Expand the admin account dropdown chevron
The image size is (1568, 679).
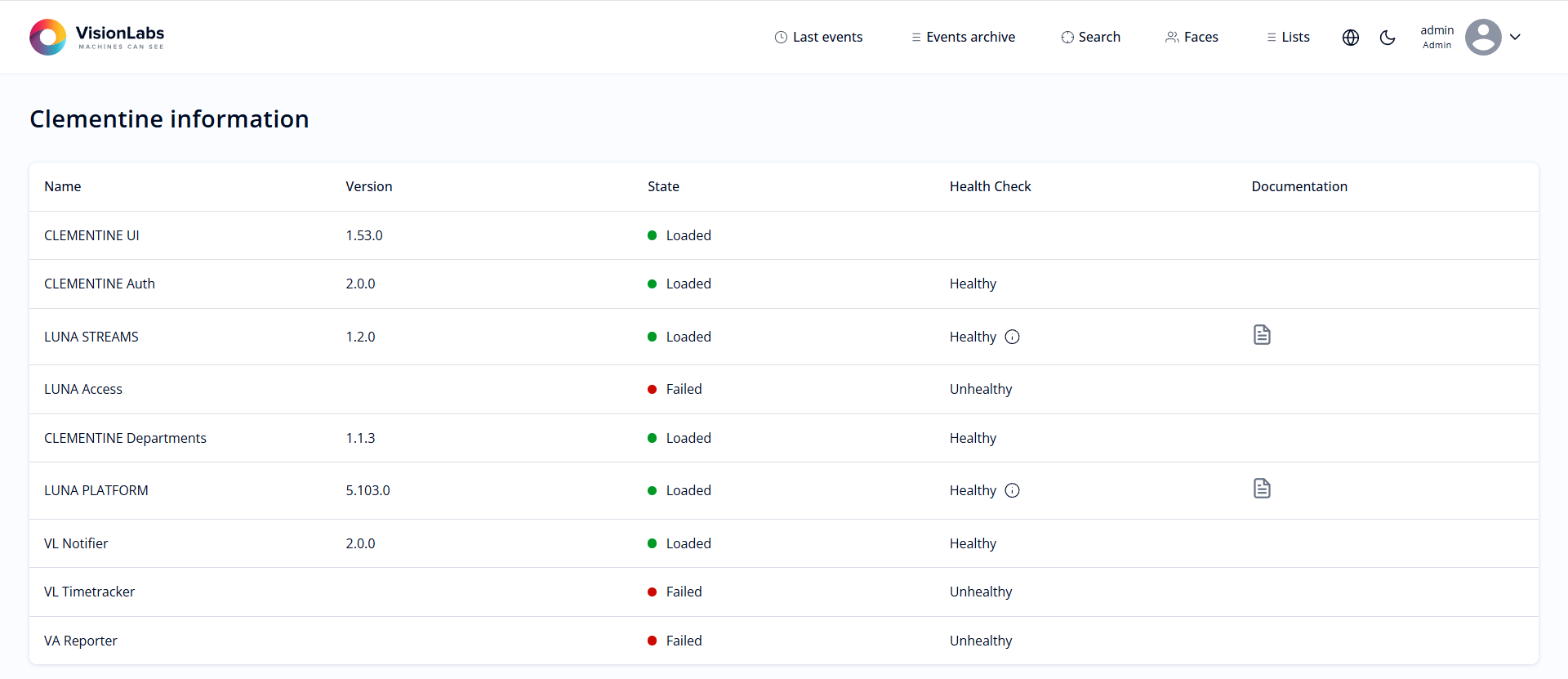coord(1515,37)
